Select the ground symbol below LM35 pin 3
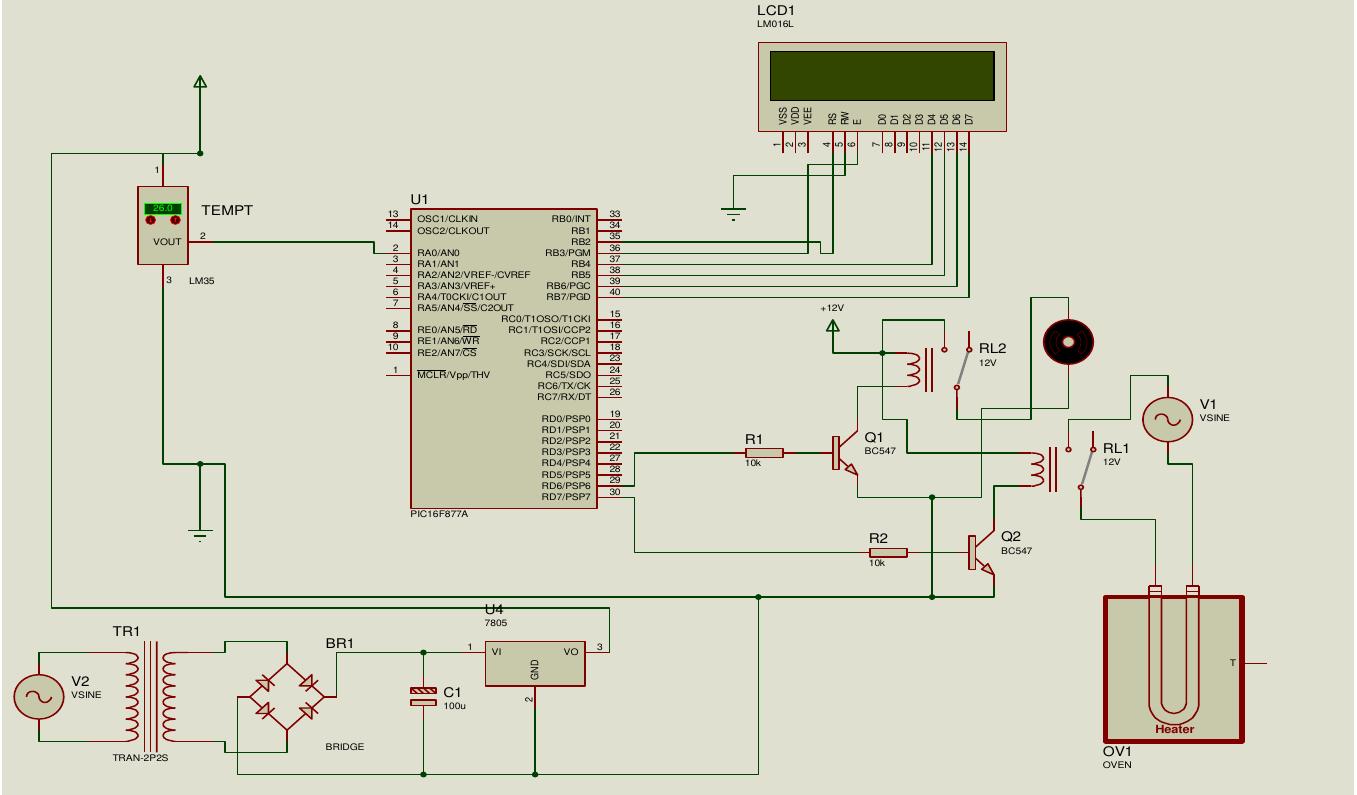 point(200,535)
